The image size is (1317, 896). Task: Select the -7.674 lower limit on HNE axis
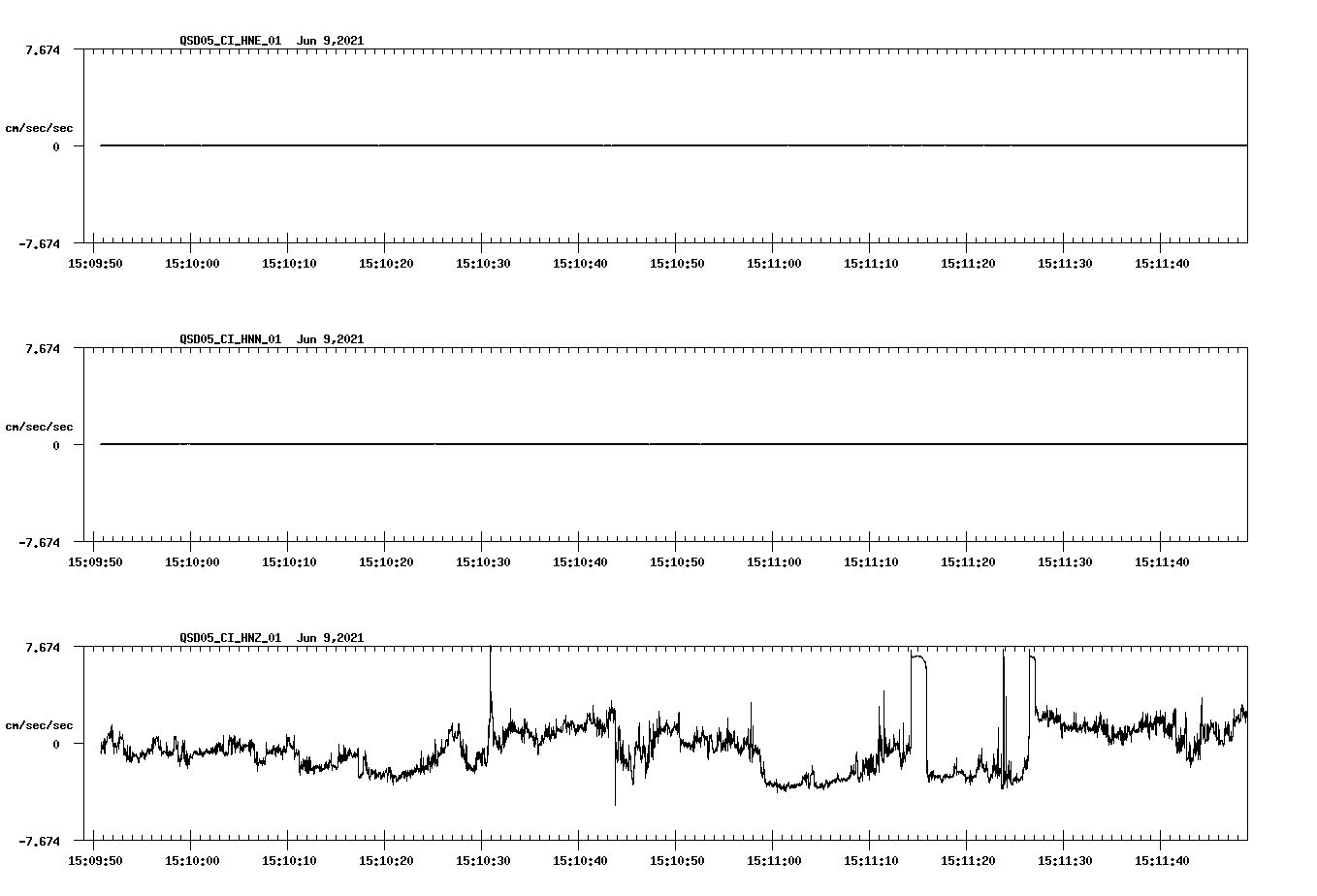pyautogui.click(x=40, y=243)
